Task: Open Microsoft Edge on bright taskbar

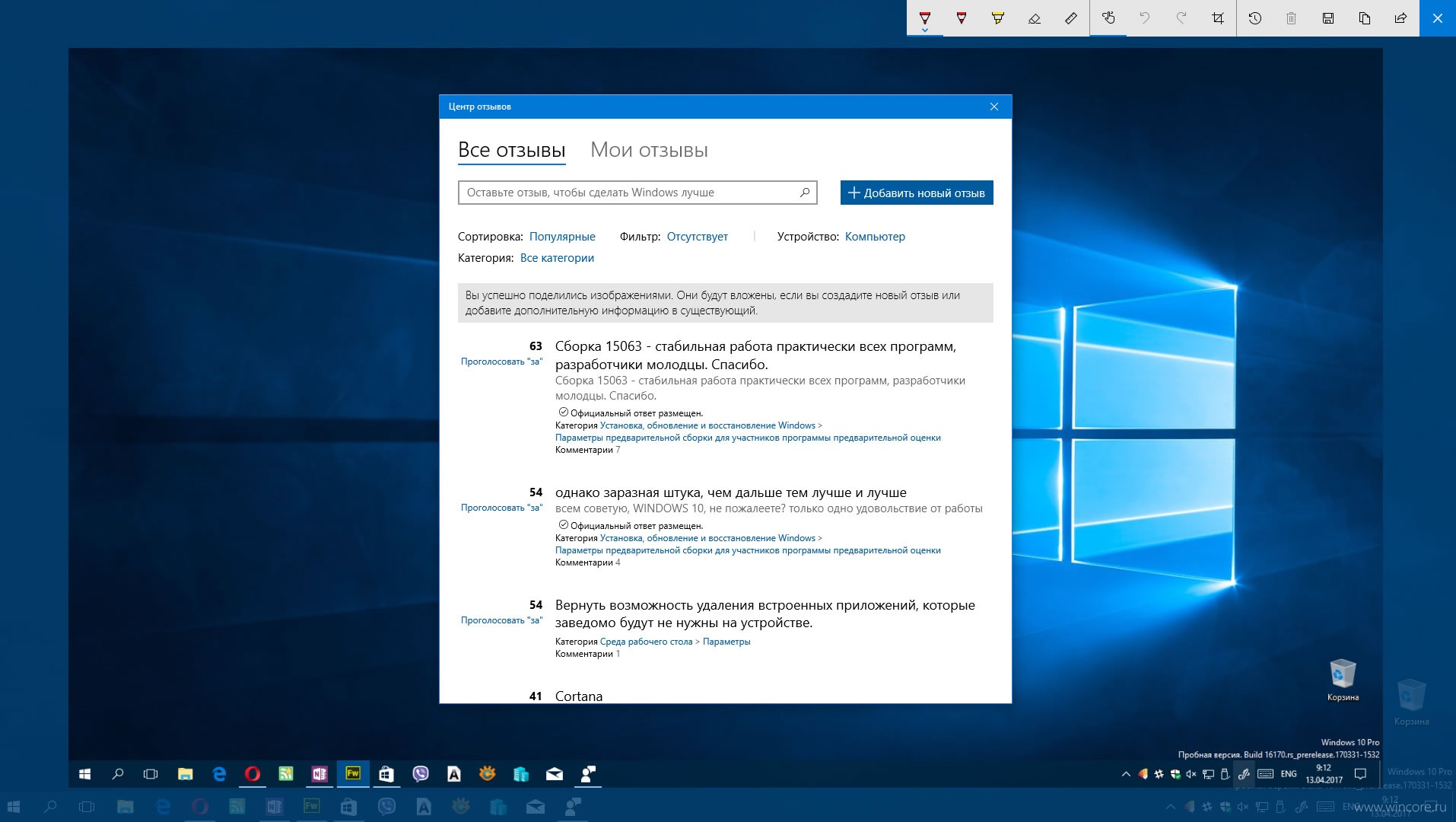Action: tap(219, 774)
